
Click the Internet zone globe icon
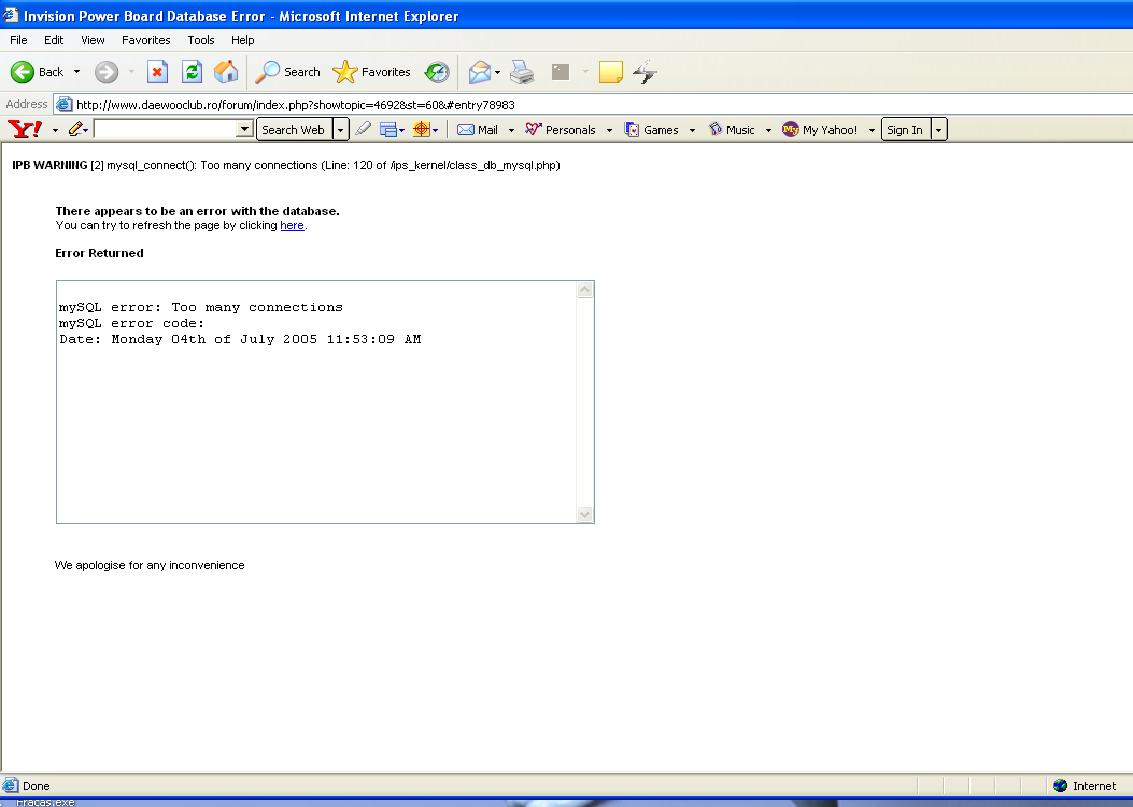click(1060, 785)
